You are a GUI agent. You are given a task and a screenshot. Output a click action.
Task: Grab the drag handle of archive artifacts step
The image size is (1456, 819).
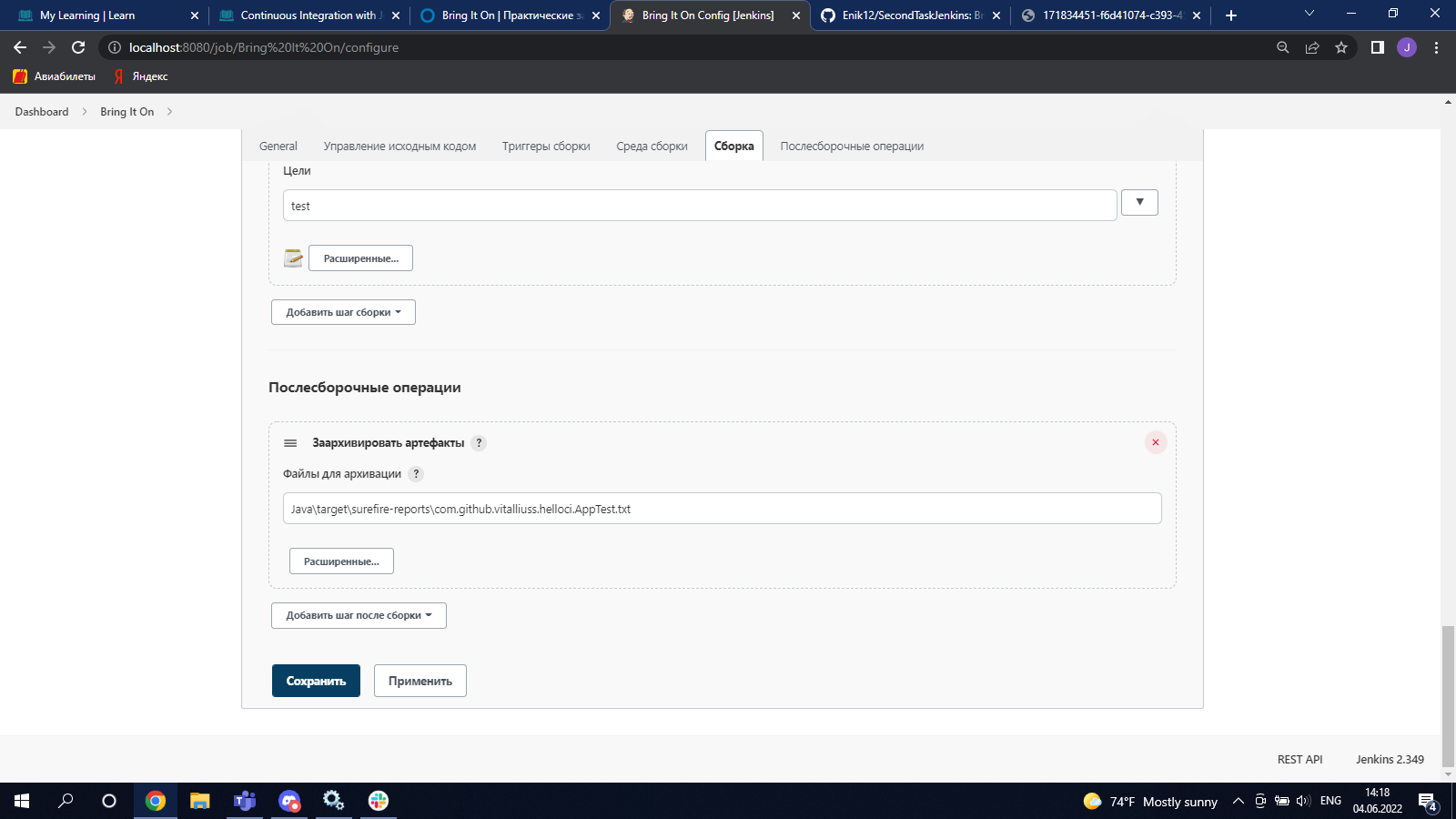pyautogui.click(x=290, y=443)
